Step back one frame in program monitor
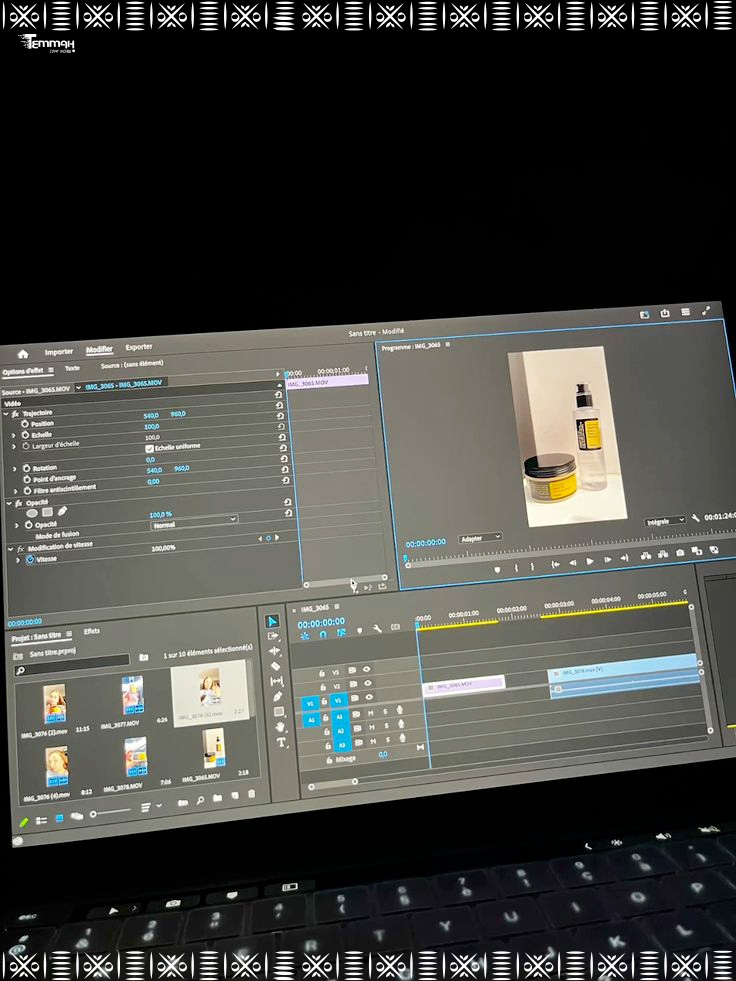Image resolution: width=736 pixels, height=981 pixels. point(572,563)
